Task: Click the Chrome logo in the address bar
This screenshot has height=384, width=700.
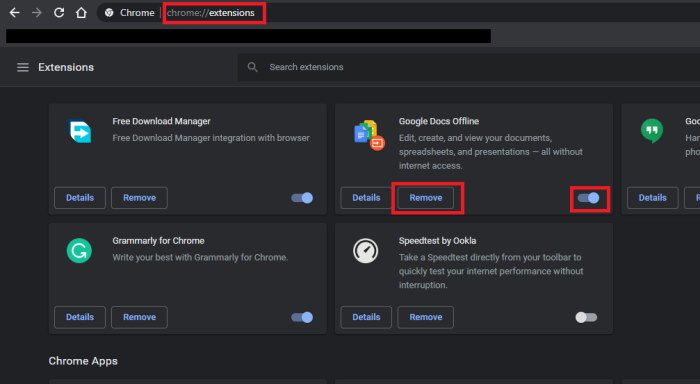Action: click(x=109, y=13)
